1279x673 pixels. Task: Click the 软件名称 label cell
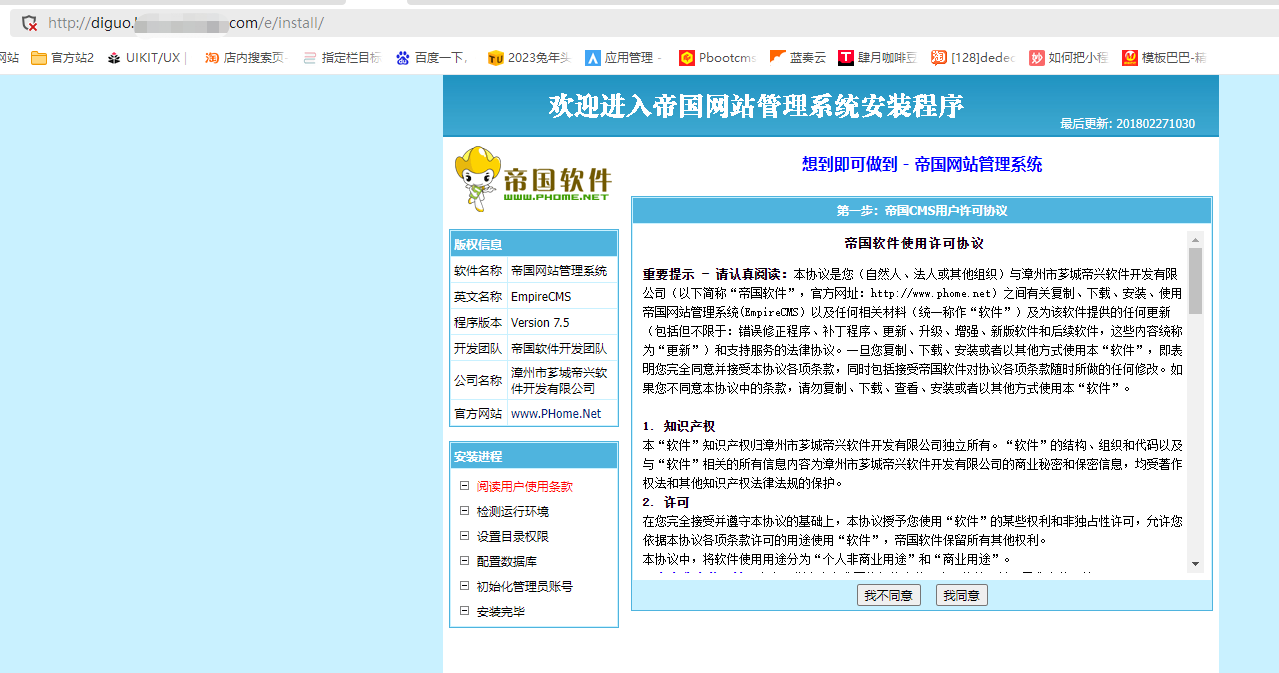tap(478, 271)
